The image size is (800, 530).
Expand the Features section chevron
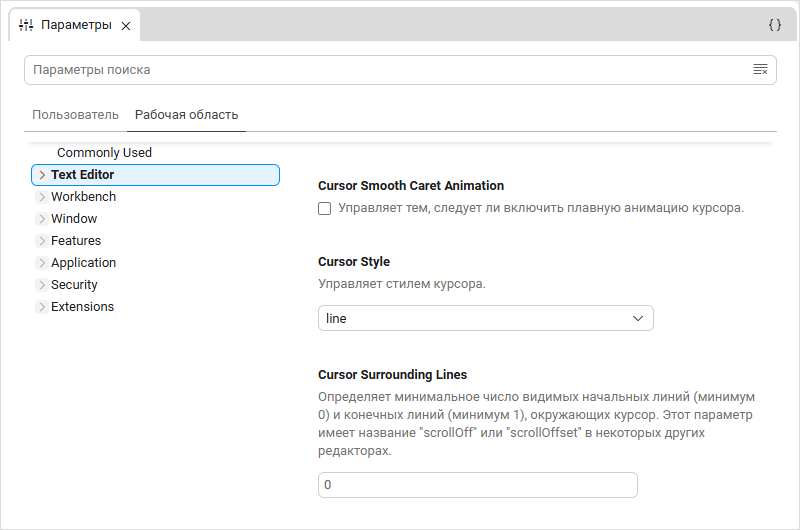click(42, 241)
